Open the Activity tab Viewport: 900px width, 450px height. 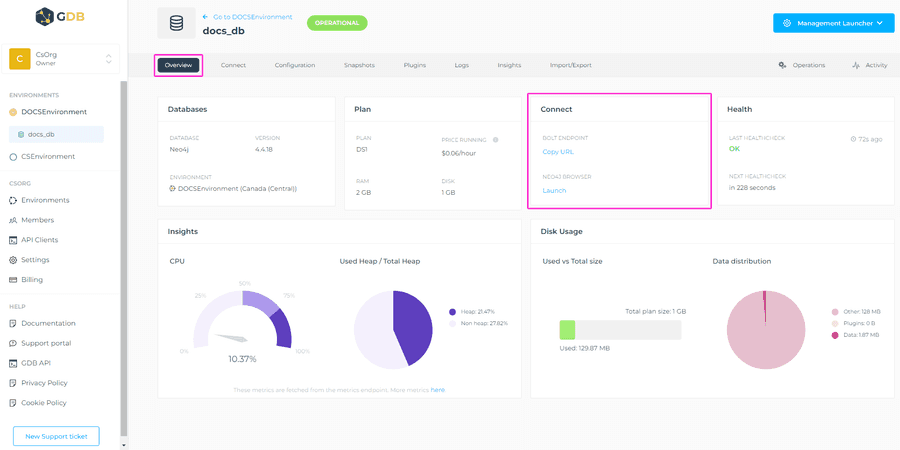(876, 65)
